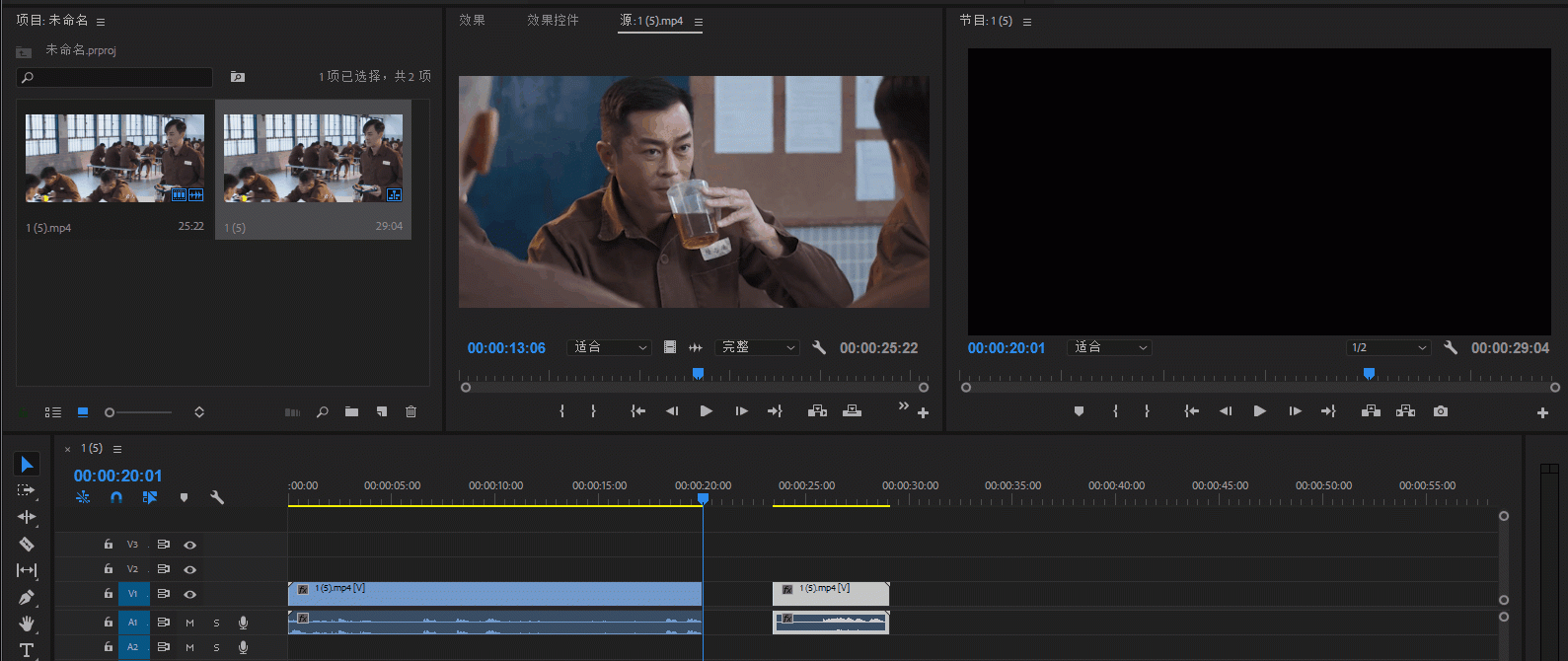Hide track V3 output eye
This screenshot has height=661, width=1568.
[190, 545]
